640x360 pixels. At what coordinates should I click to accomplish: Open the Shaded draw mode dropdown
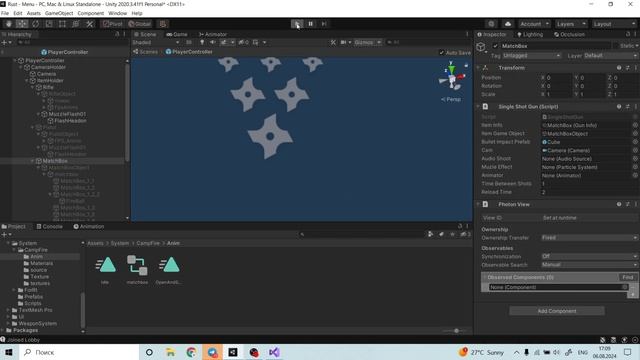click(x=156, y=42)
